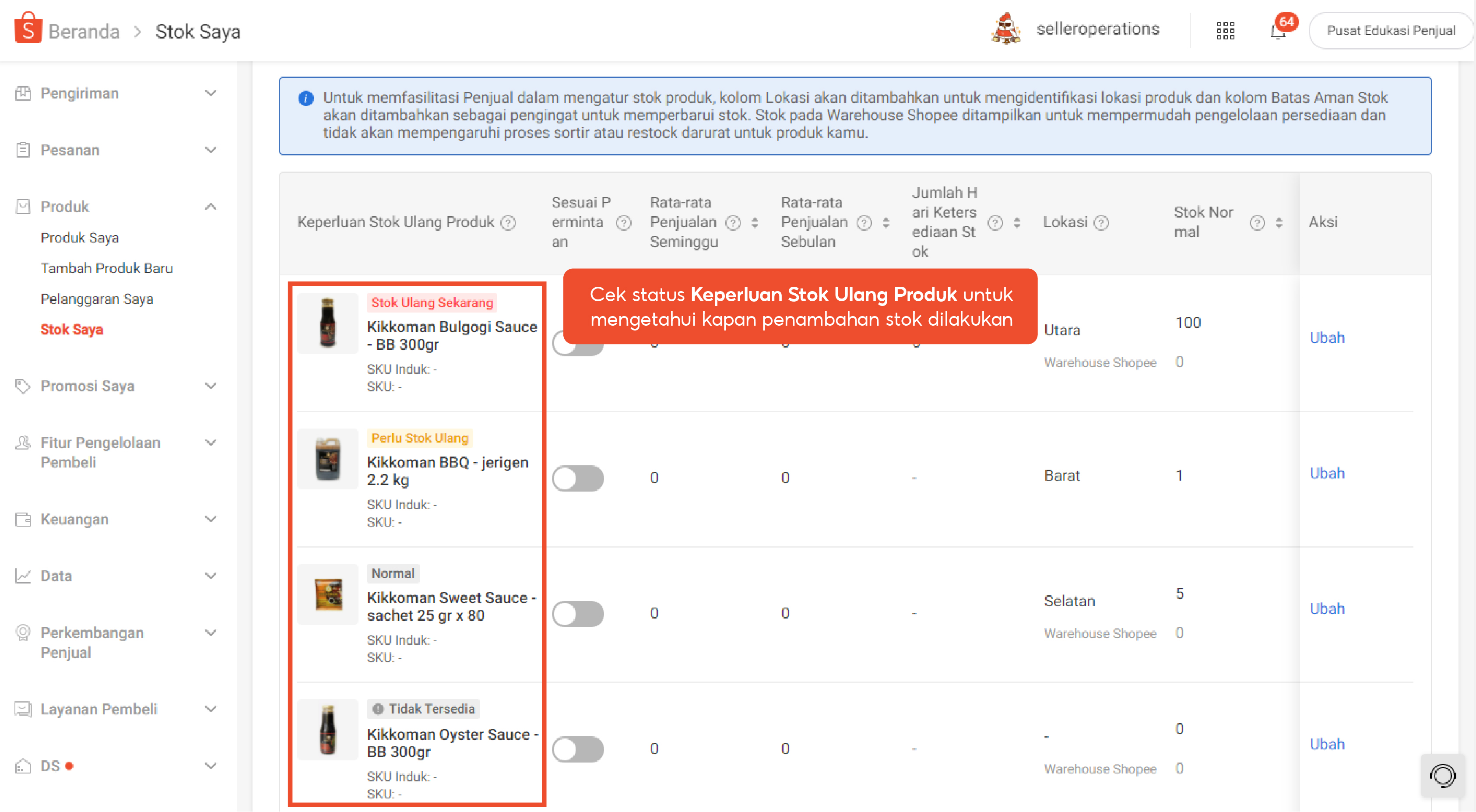Open Kikkoman Bulgogi Sauce product thumbnail
This screenshot has height=812, width=1476.
[x=328, y=324]
